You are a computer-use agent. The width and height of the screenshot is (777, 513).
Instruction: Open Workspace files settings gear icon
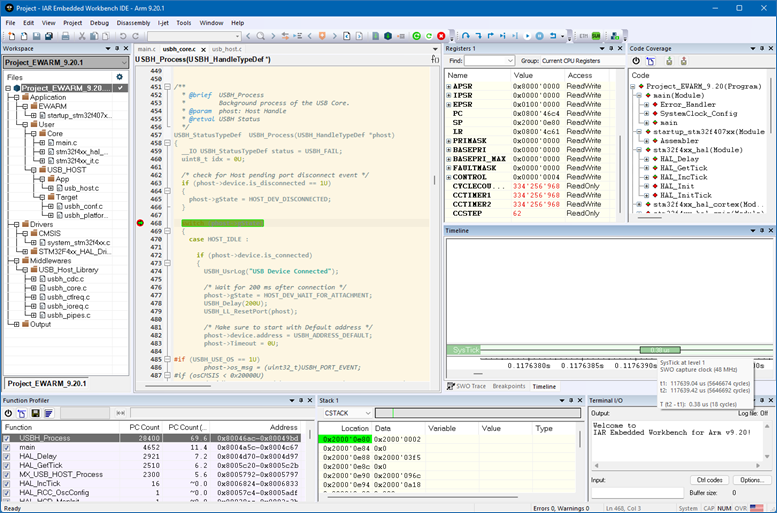click(x=119, y=77)
